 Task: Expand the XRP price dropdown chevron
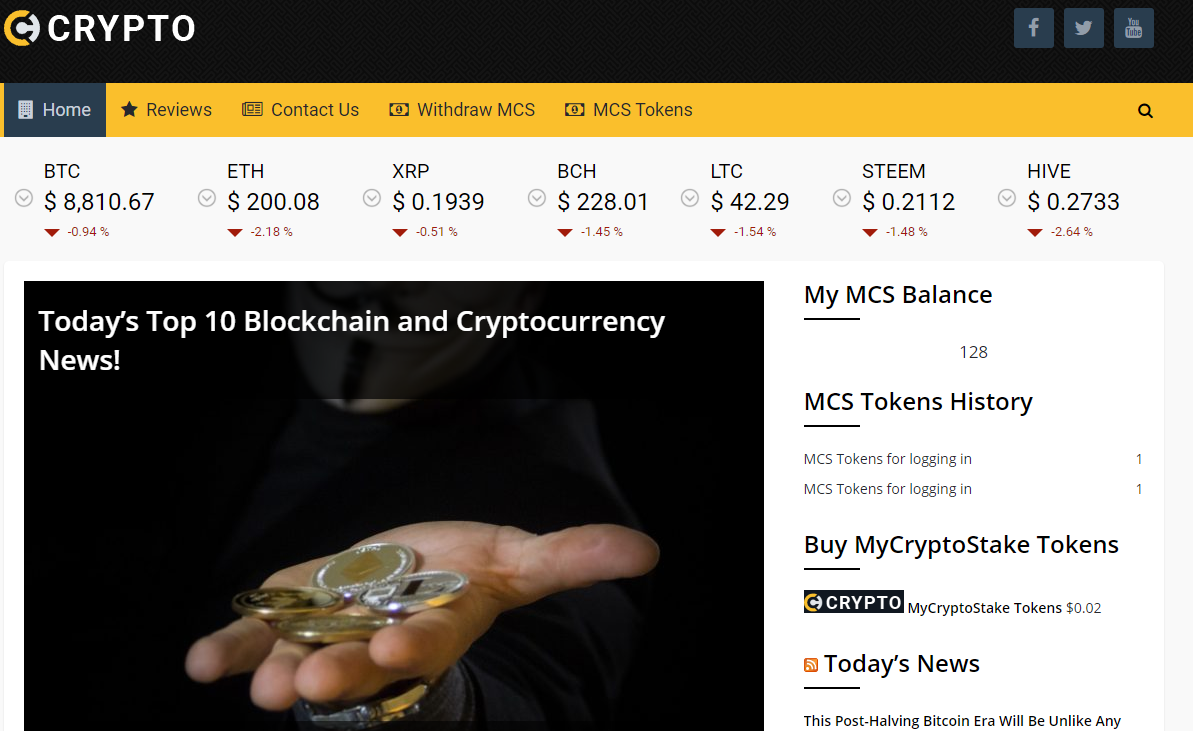pyautogui.click(x=371, y=199)
